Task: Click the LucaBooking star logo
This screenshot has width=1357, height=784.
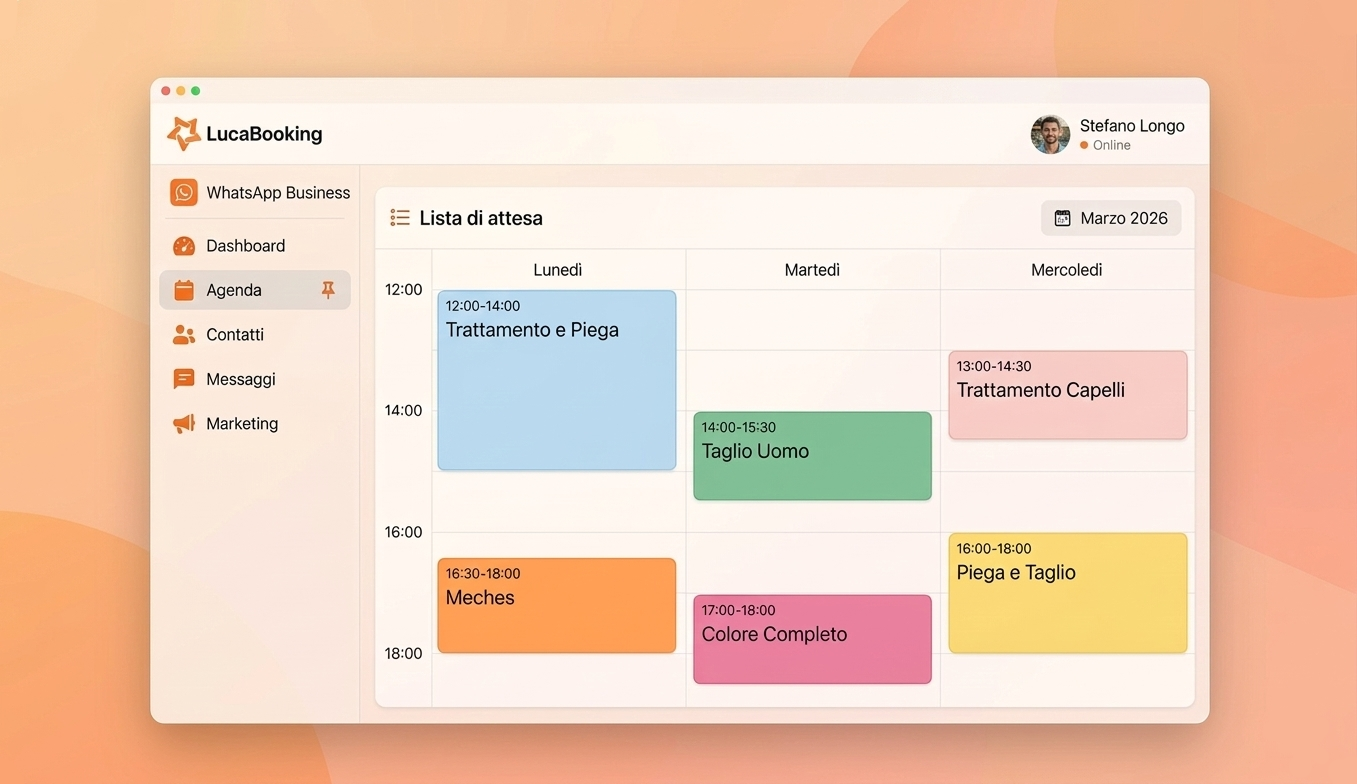Action: [184, 133]
